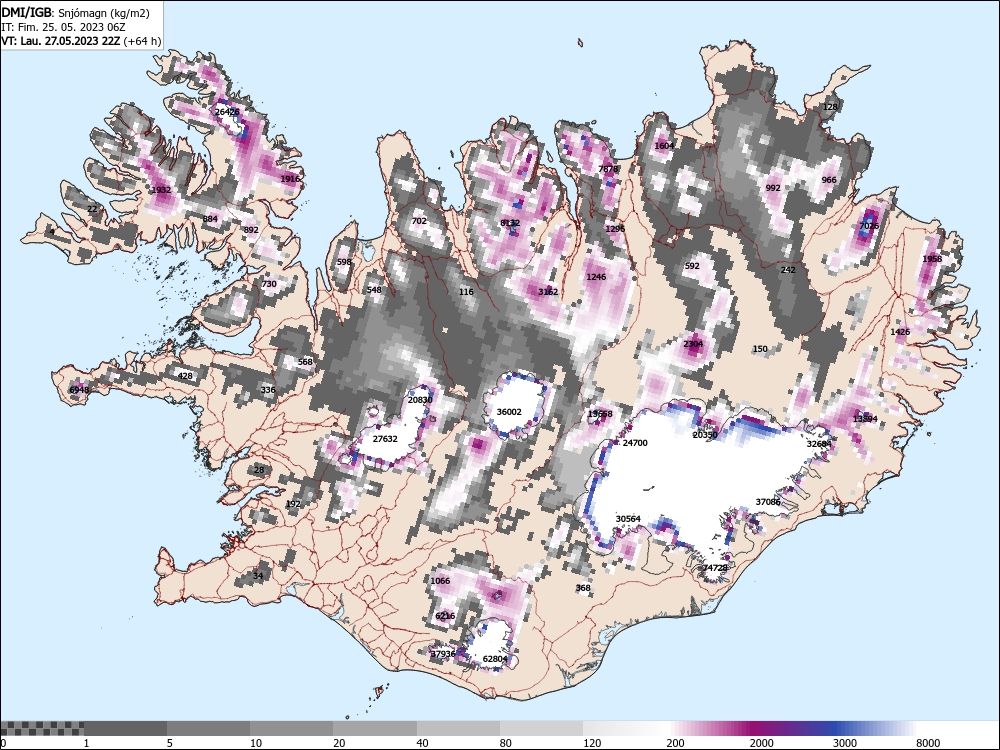Click the snow value label 37936
The image size is (1000, 750).
coord(443,654)
